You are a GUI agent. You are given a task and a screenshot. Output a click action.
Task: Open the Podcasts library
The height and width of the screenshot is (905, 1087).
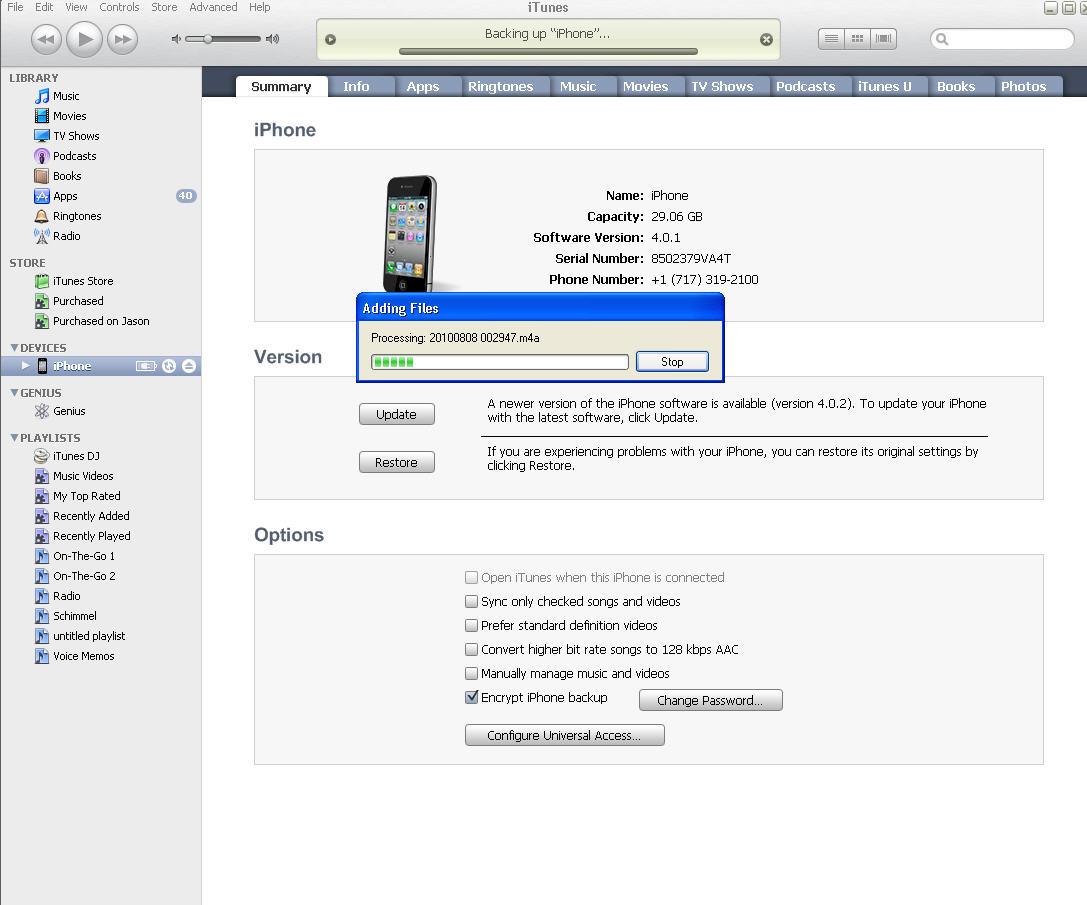(74, 156)
